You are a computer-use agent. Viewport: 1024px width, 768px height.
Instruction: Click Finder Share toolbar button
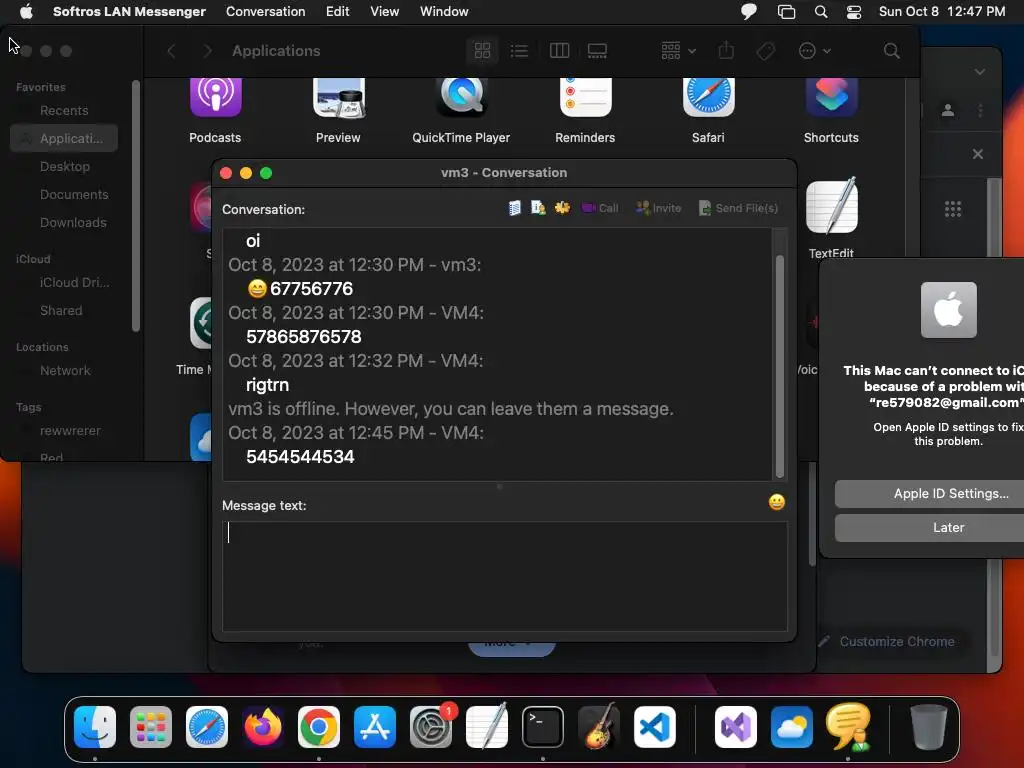726,51
